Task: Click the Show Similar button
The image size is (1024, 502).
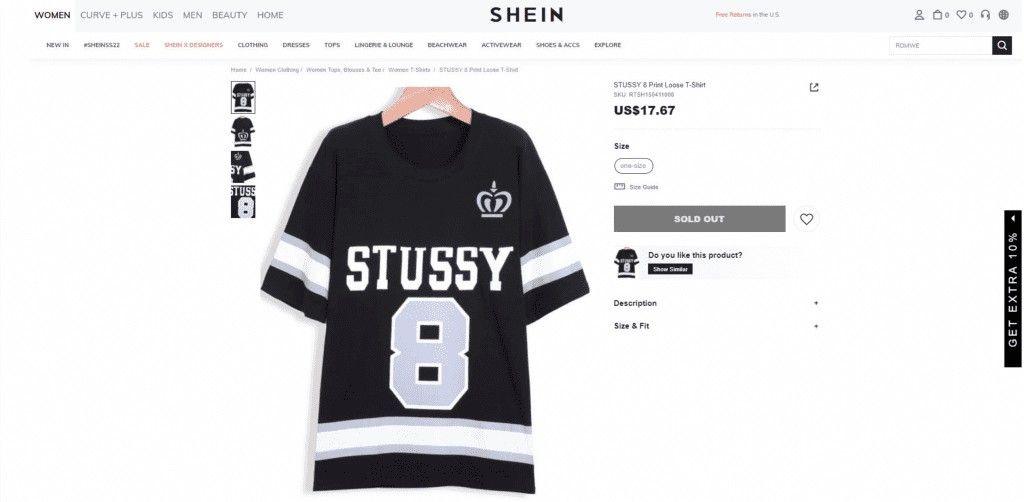Action: 670,269
